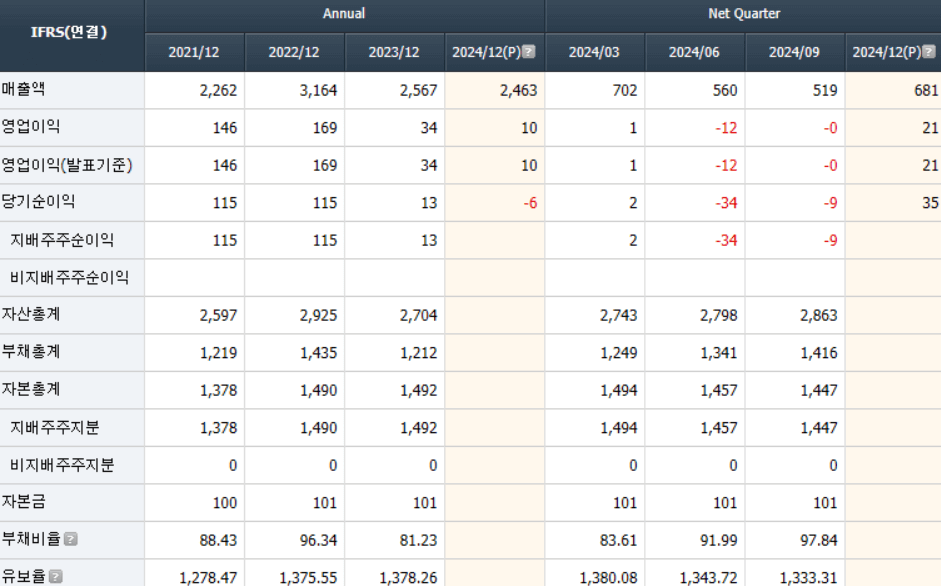Select the 매출액 row label

click(x=23, y=89)
